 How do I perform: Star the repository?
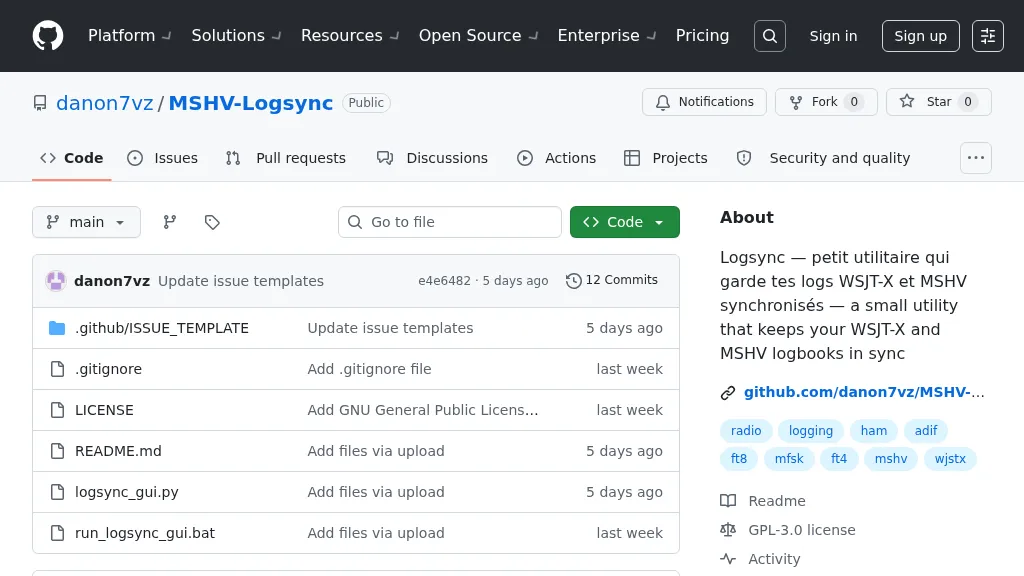938,102
